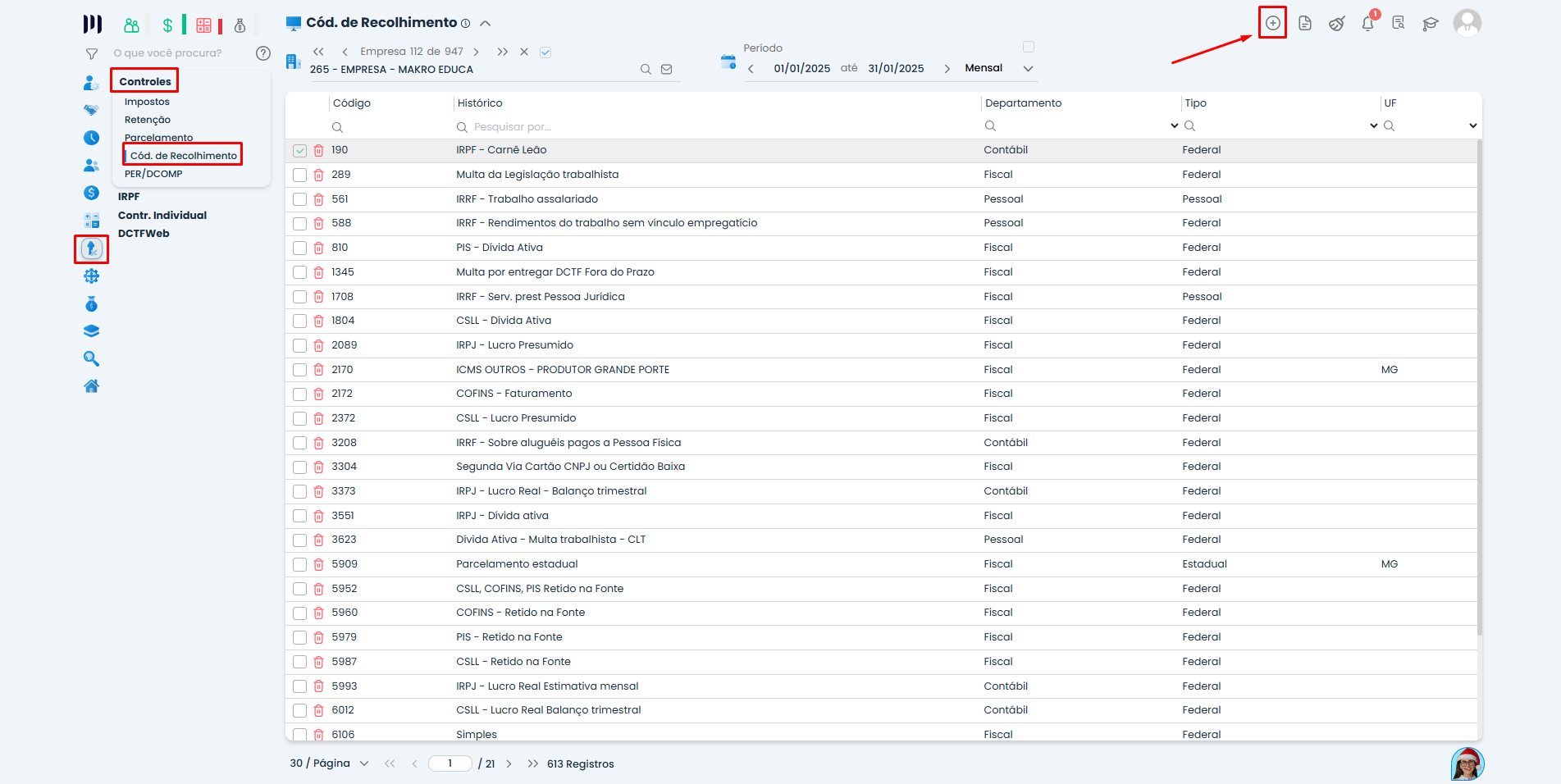
Task: Click the Histórico search field
Action: point(714,127)
